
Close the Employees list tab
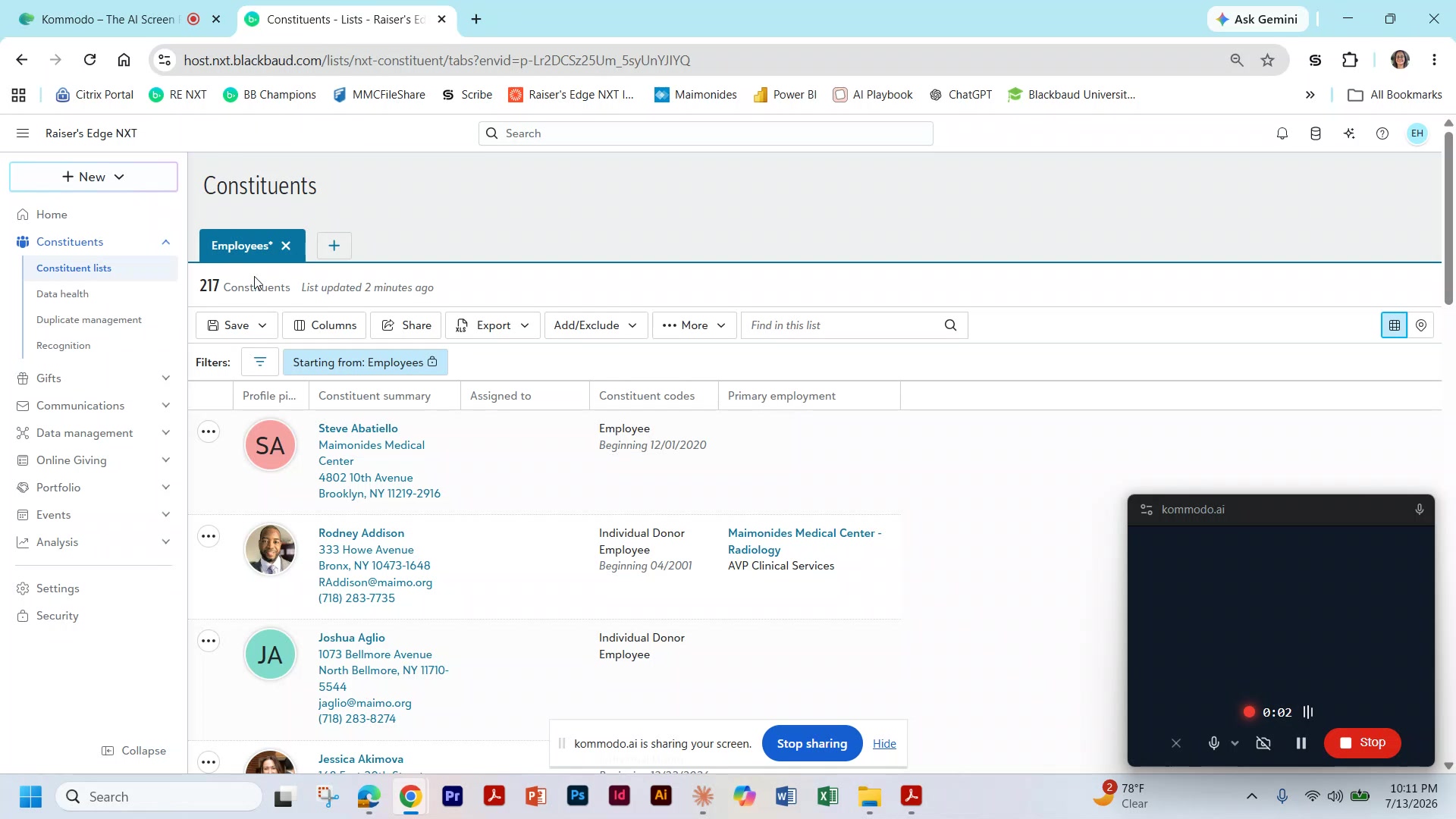[286, 246]
